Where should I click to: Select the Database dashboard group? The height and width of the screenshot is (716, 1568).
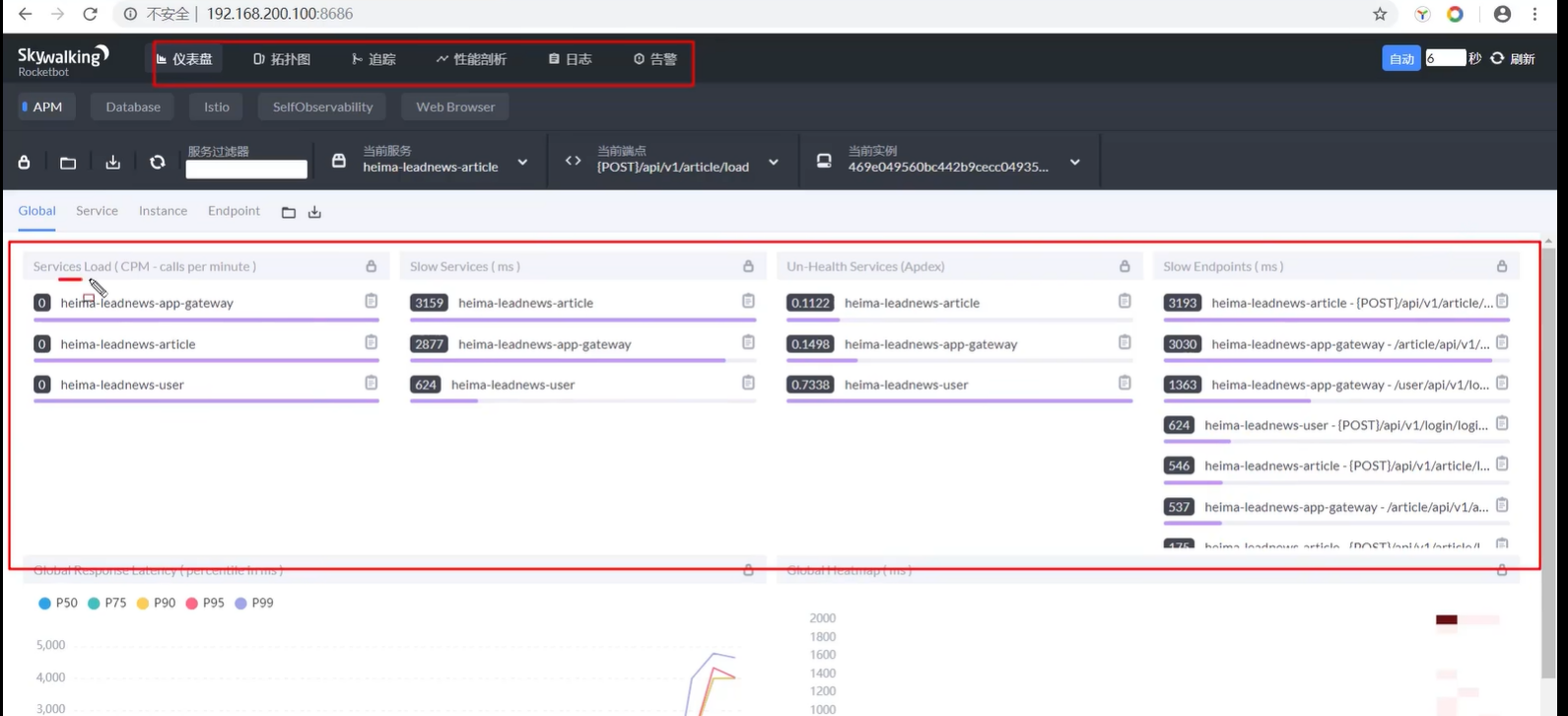[133, 107]
